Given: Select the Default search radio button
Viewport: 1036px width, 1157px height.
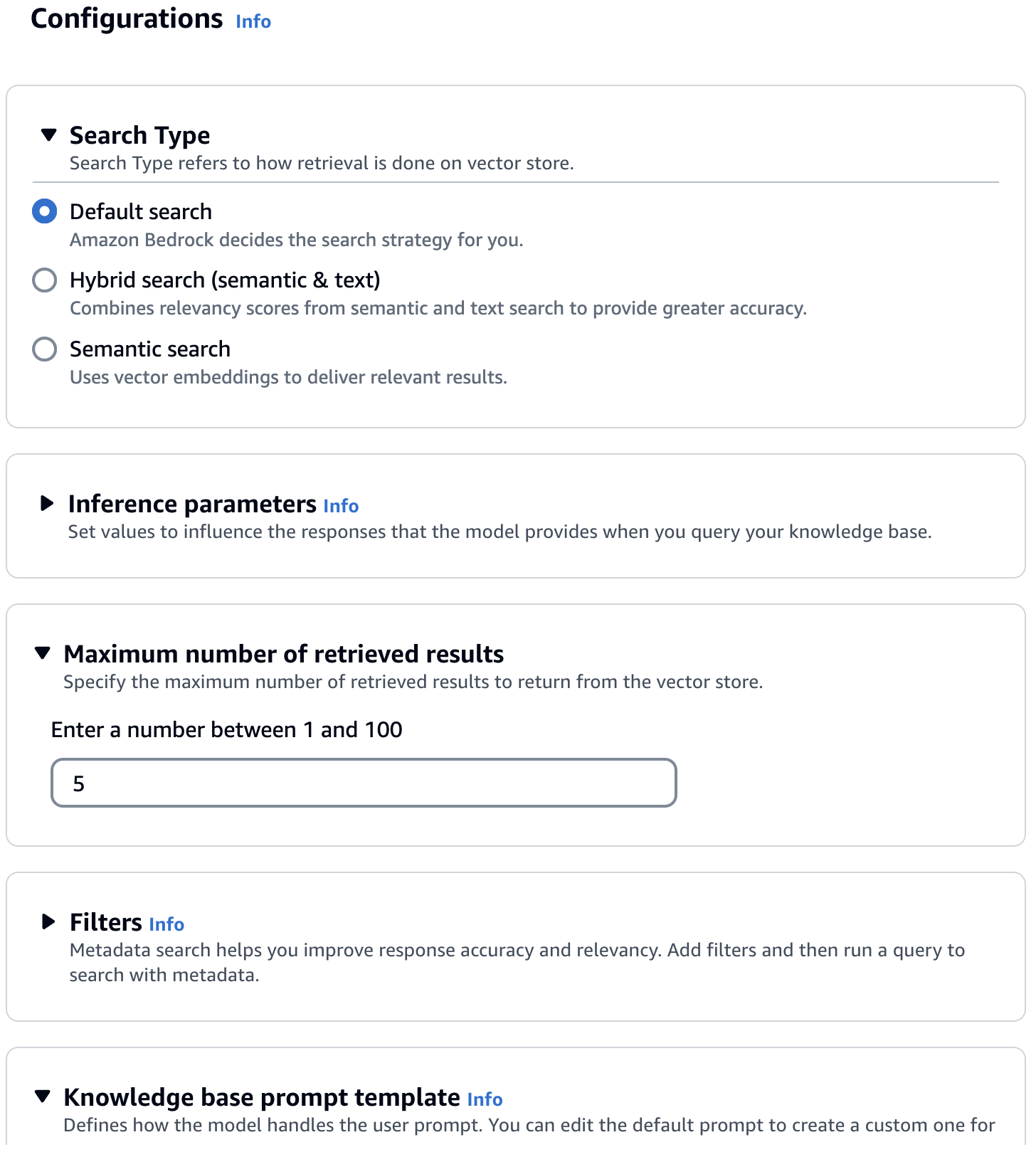Looking at the screenshot, I should (45, 211).
